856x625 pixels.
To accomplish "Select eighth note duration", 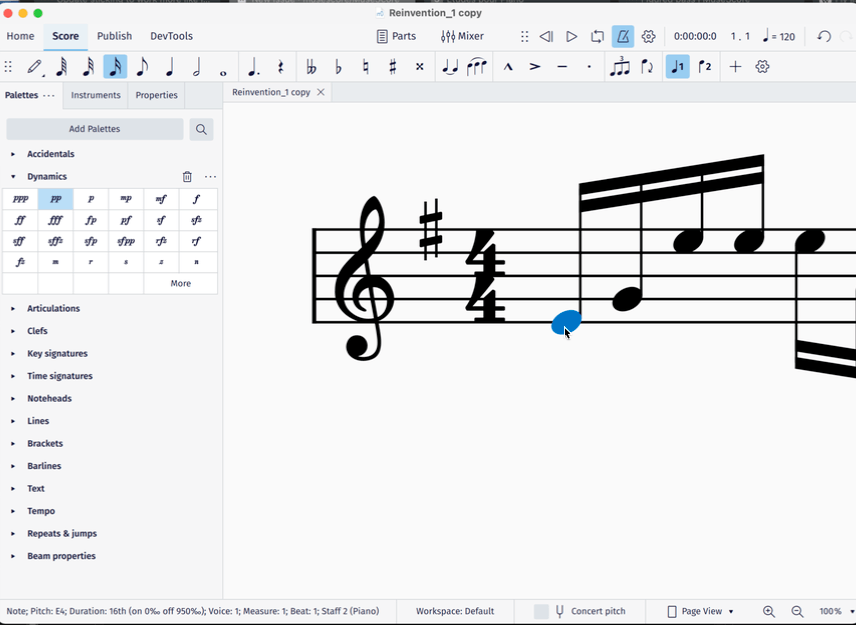I will pyautogui.click(x=142, y=67).
